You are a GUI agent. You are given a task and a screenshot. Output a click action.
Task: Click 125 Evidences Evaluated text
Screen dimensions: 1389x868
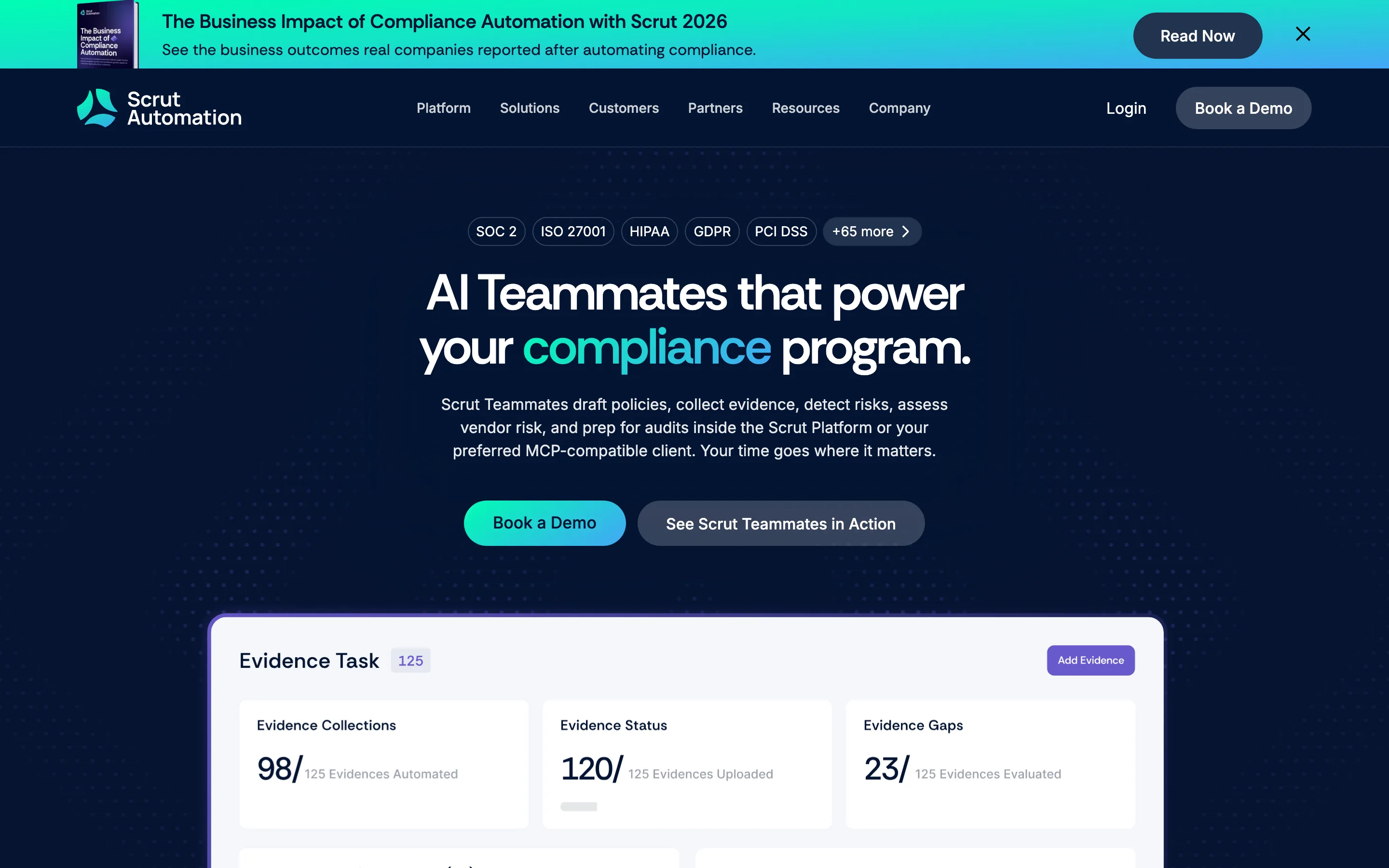click(x=988, y=774)
